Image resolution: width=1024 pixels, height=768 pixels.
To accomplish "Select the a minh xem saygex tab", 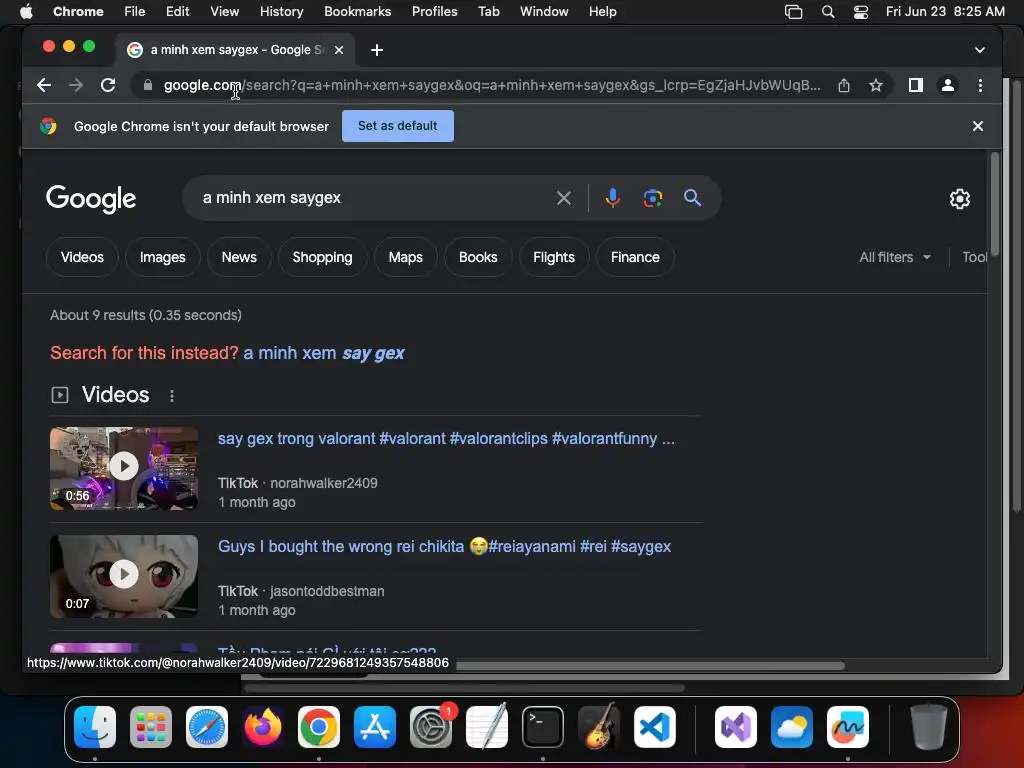I will [x=235, y=50].
